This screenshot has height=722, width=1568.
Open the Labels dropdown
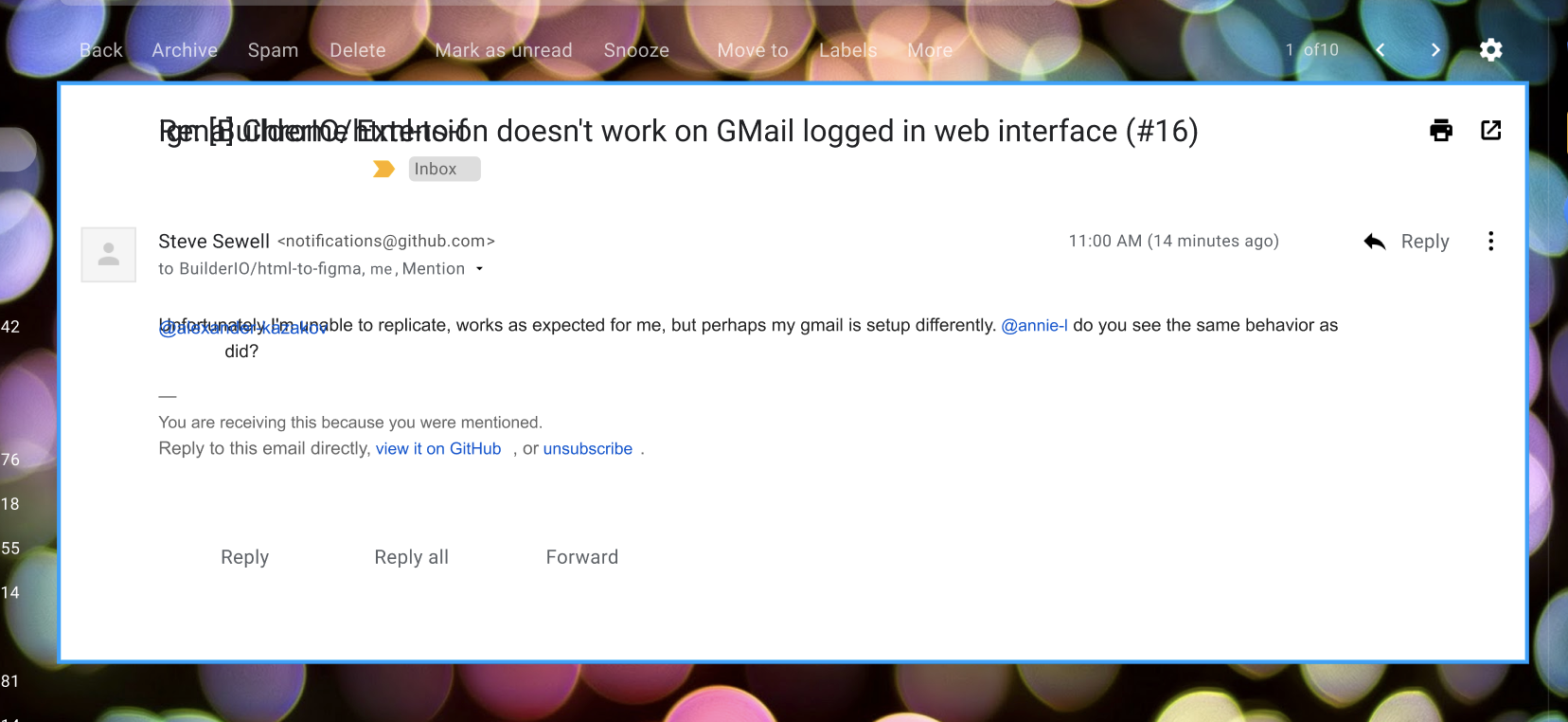pyautogui.click(x=847, y=49)
